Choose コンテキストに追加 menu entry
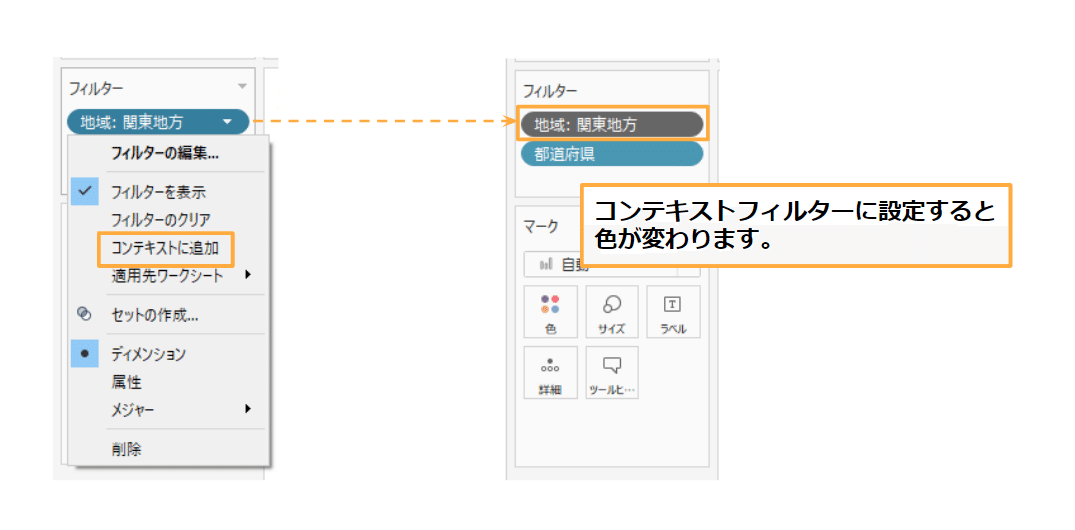 pyautogui.click(x=165, y=249)
